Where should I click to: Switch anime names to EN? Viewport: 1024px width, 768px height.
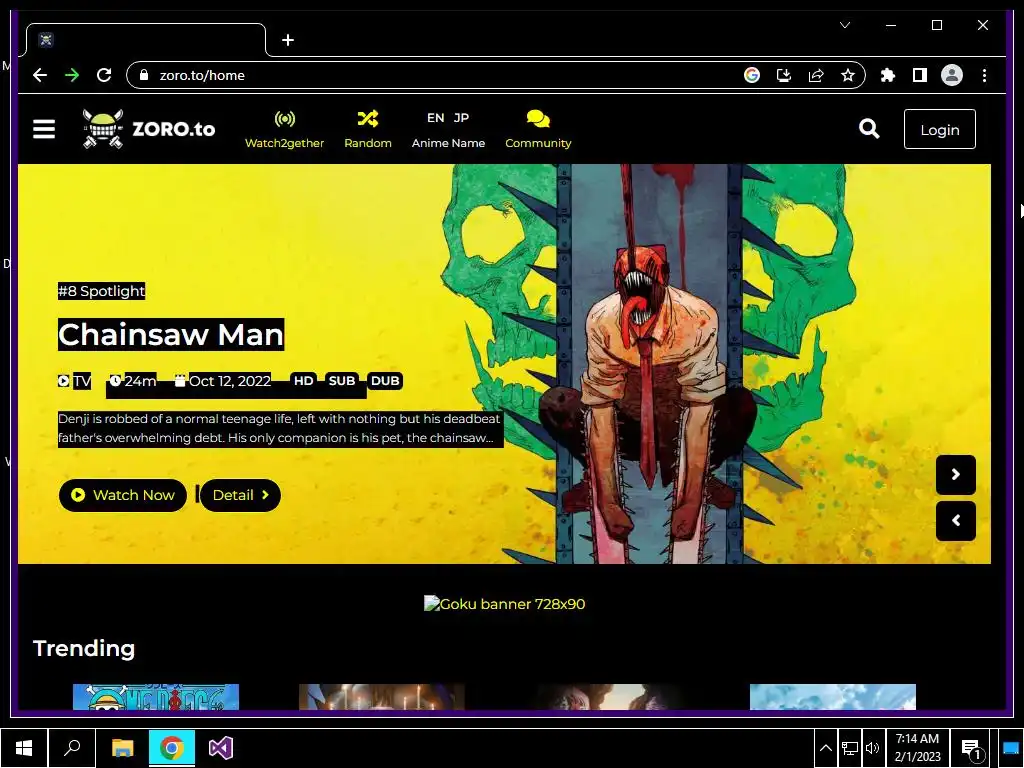(435, 118)
